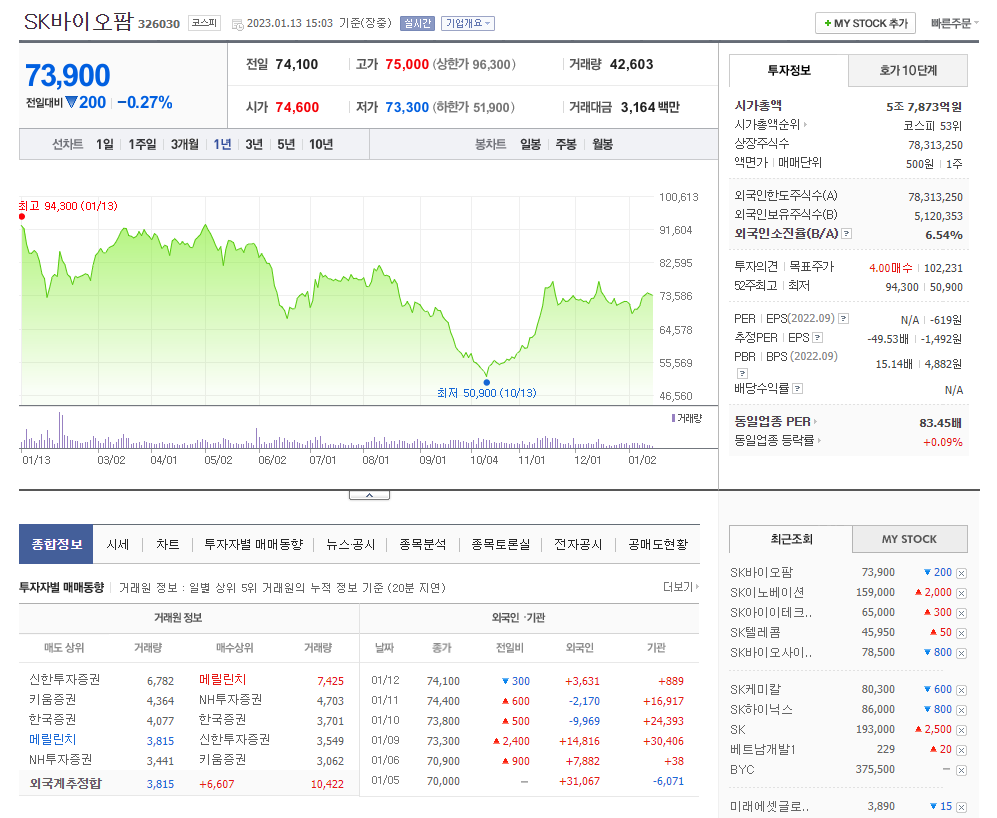Open the 전자공시 tab
The height and width of the screenshot is (818, 997).
[x=578, y=544]
